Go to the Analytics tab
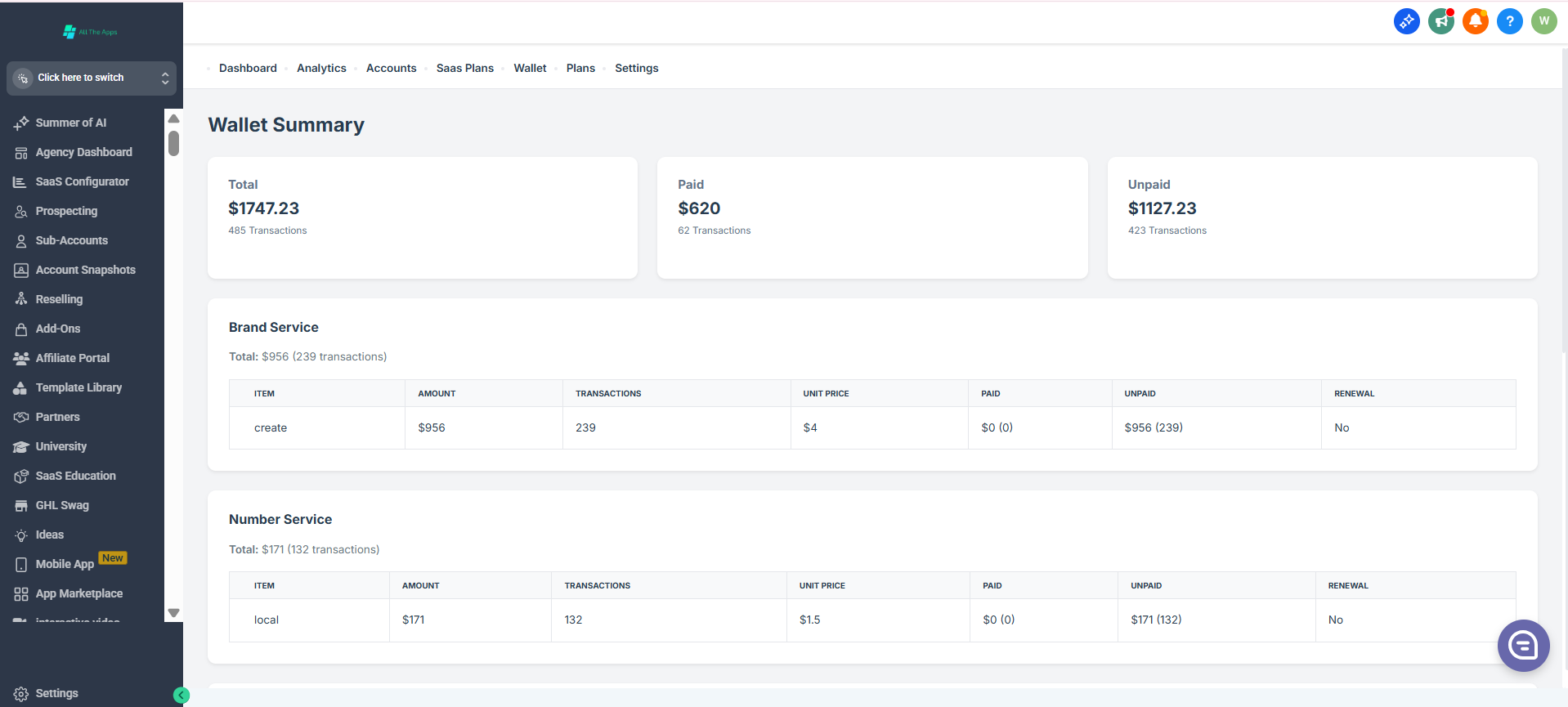This screenshot has width=1568, height=707. [321, 68]
